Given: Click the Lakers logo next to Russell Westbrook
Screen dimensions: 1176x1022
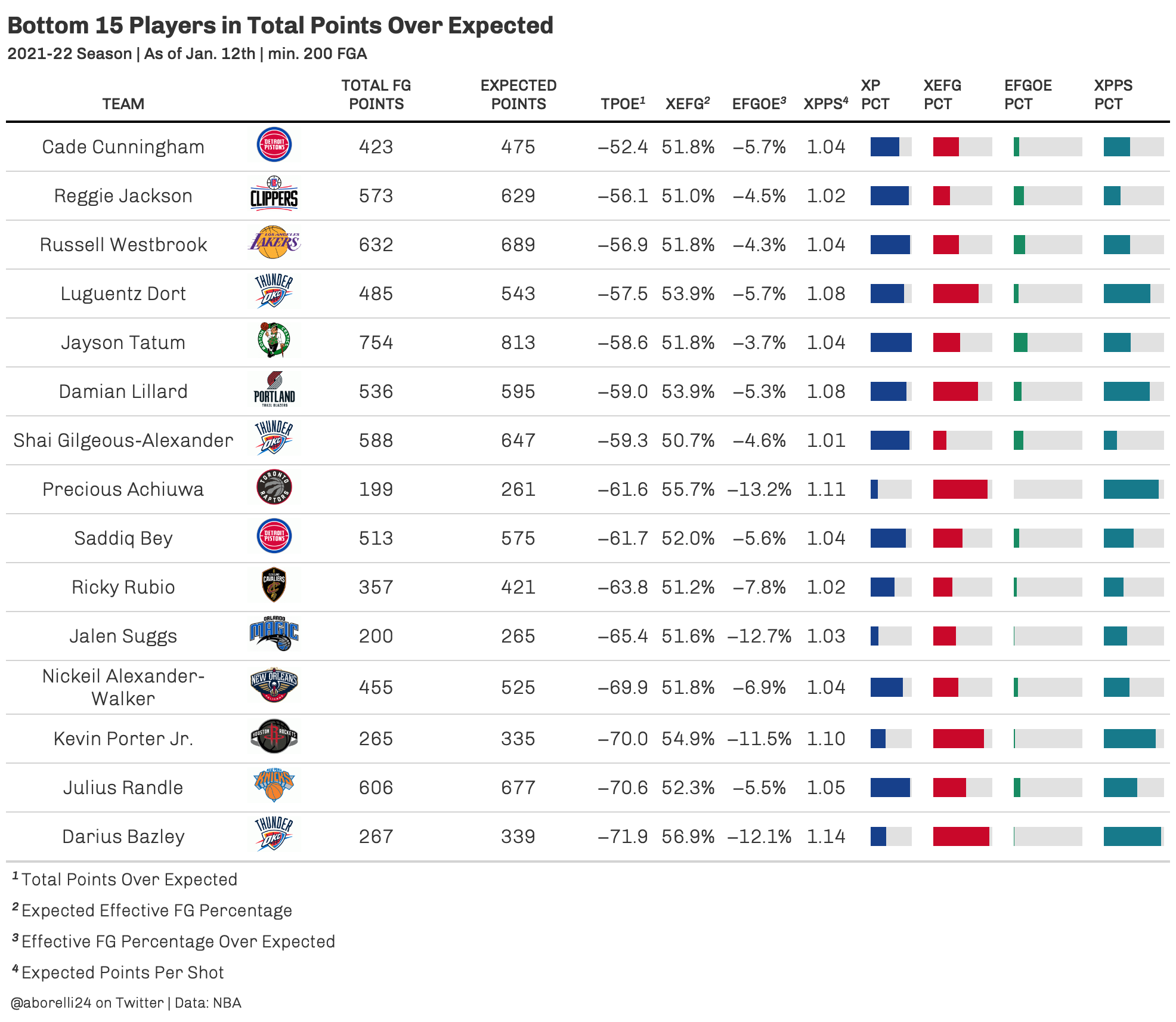Looking at the screenshot, I should (x=274, y=242).
